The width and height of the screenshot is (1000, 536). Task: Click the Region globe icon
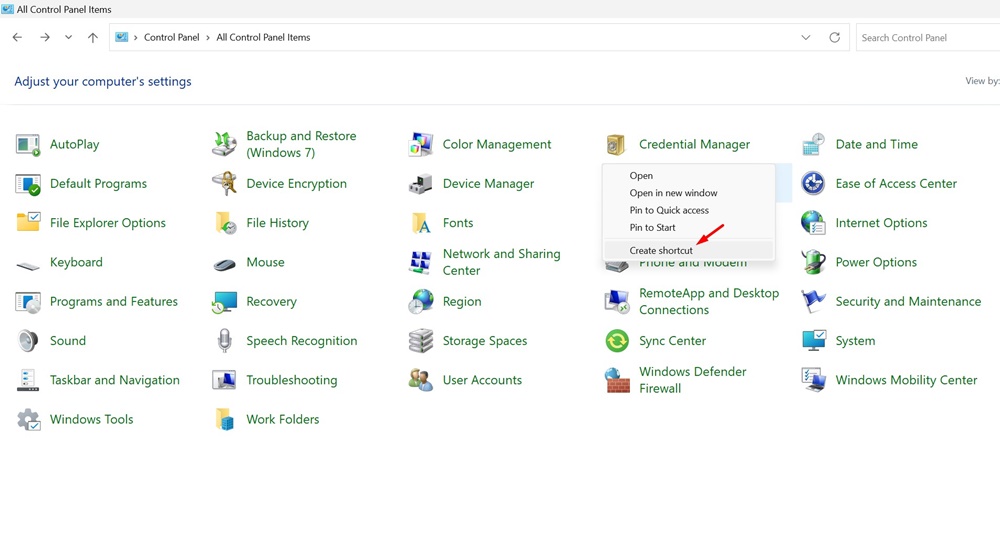(x=421, y=302)
